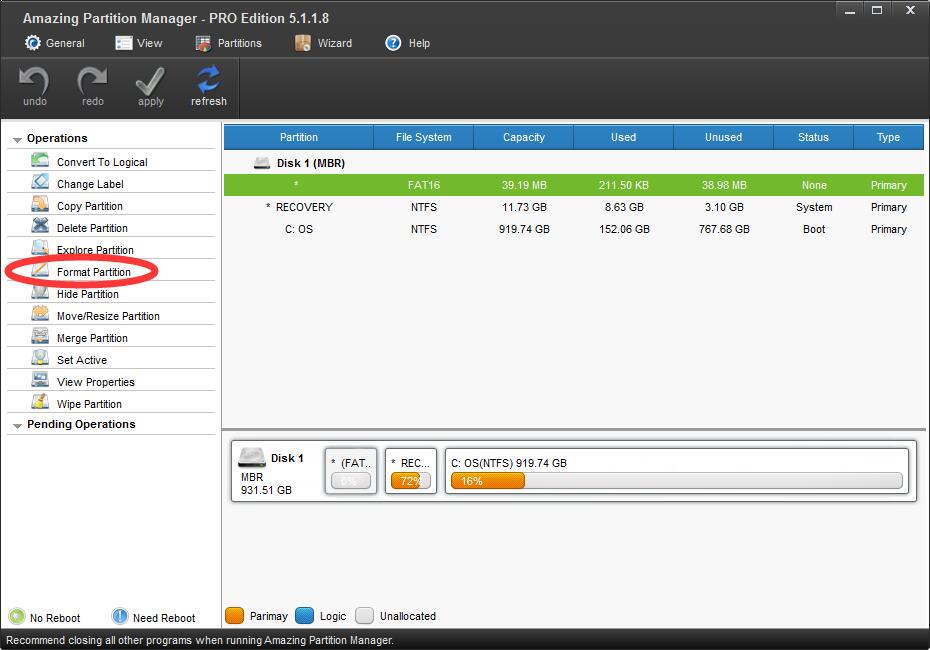Click the Merge Partition icon
The image size is (930, 650).
[x=40, y=336]
